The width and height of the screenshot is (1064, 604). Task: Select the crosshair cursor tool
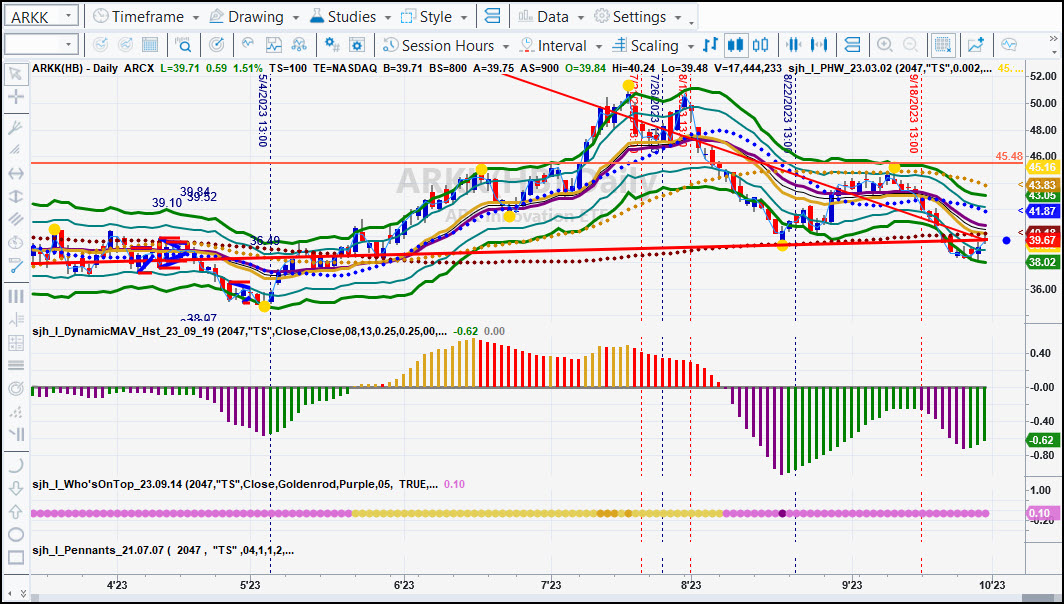(x=15, y=97)
